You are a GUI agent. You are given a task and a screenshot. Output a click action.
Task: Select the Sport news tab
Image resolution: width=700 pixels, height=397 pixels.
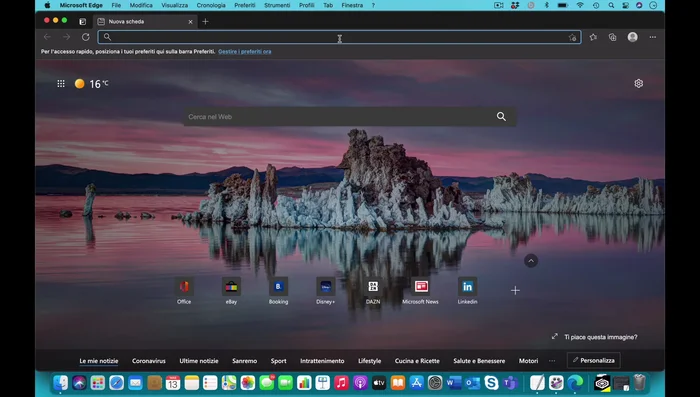(x=279, y=361)
